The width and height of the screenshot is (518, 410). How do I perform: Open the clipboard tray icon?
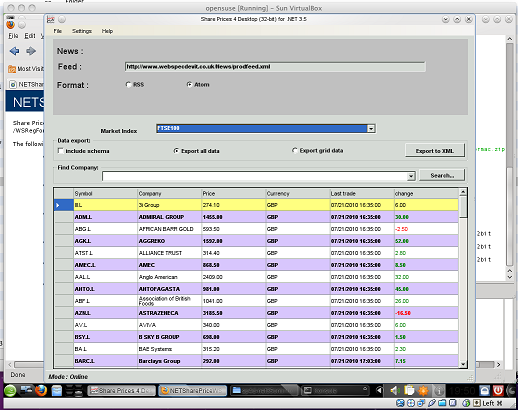(409, 390)
